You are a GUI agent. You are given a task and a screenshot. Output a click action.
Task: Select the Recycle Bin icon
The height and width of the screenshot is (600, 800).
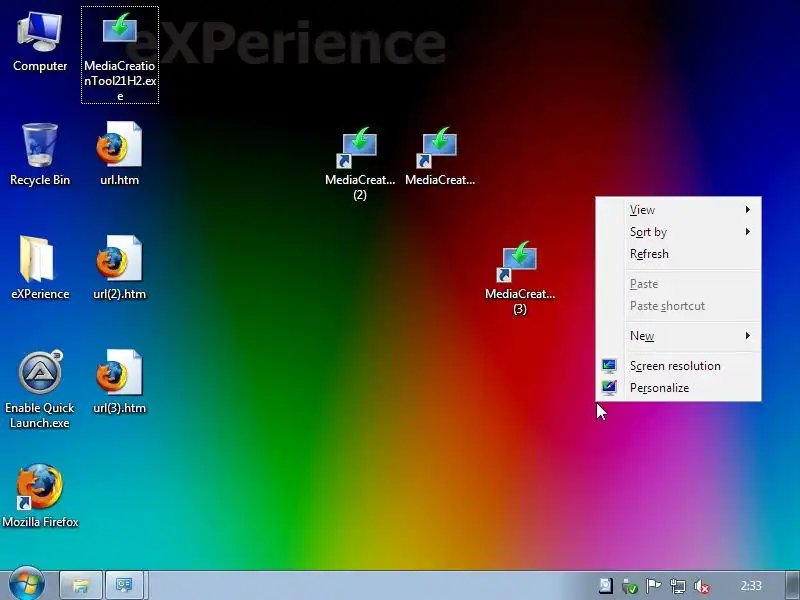tap(40, 155)
